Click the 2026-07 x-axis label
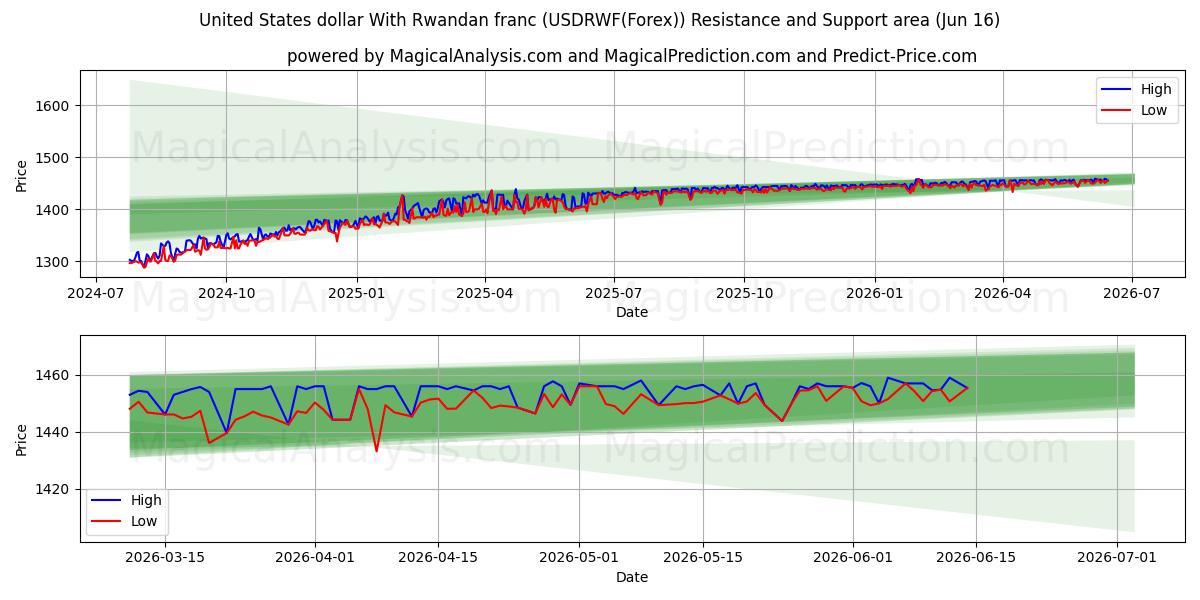Image resolution: width=1200 pixels, height=600 pixels. tap(1131, 293)
